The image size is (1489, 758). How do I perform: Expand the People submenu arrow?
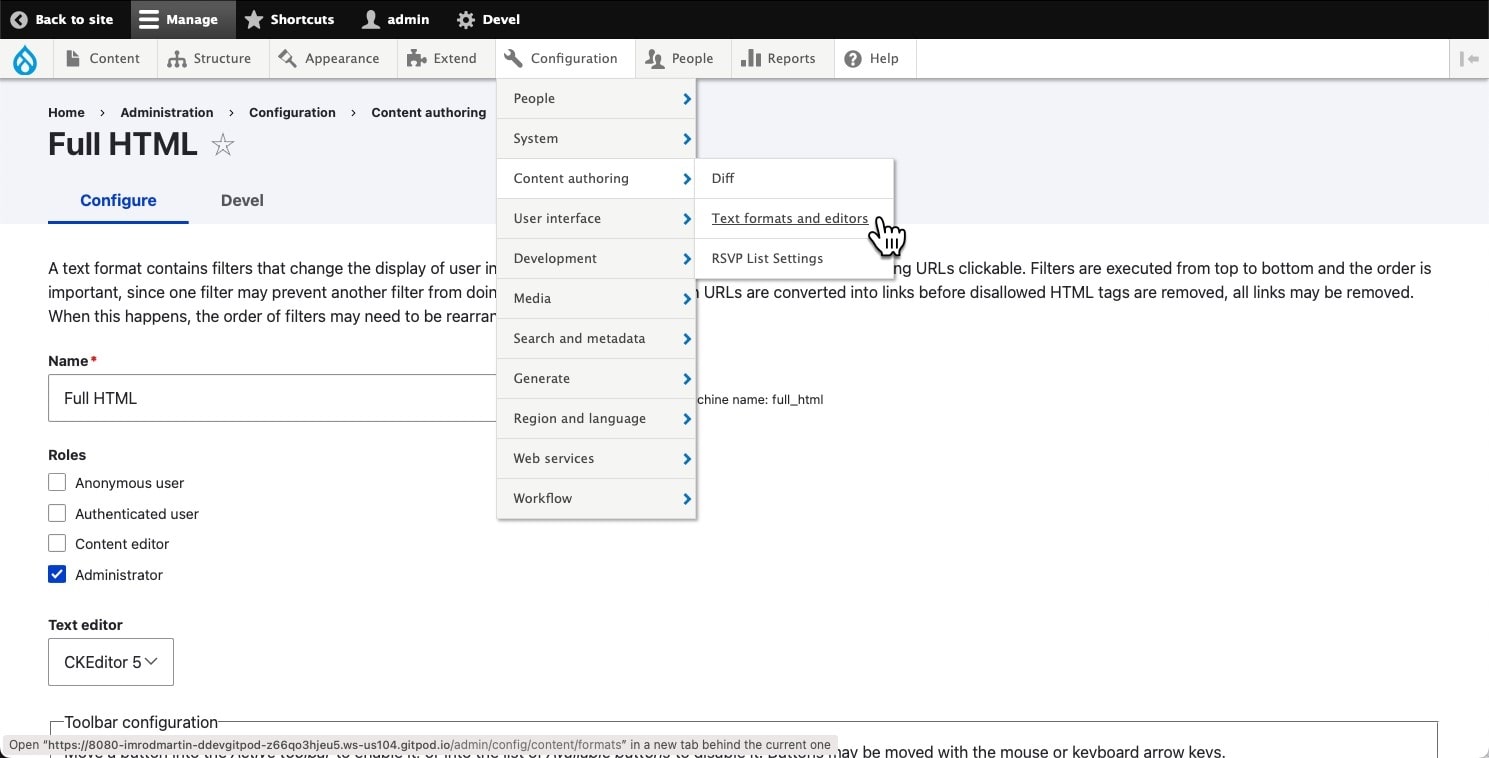(x=687, y=98)
